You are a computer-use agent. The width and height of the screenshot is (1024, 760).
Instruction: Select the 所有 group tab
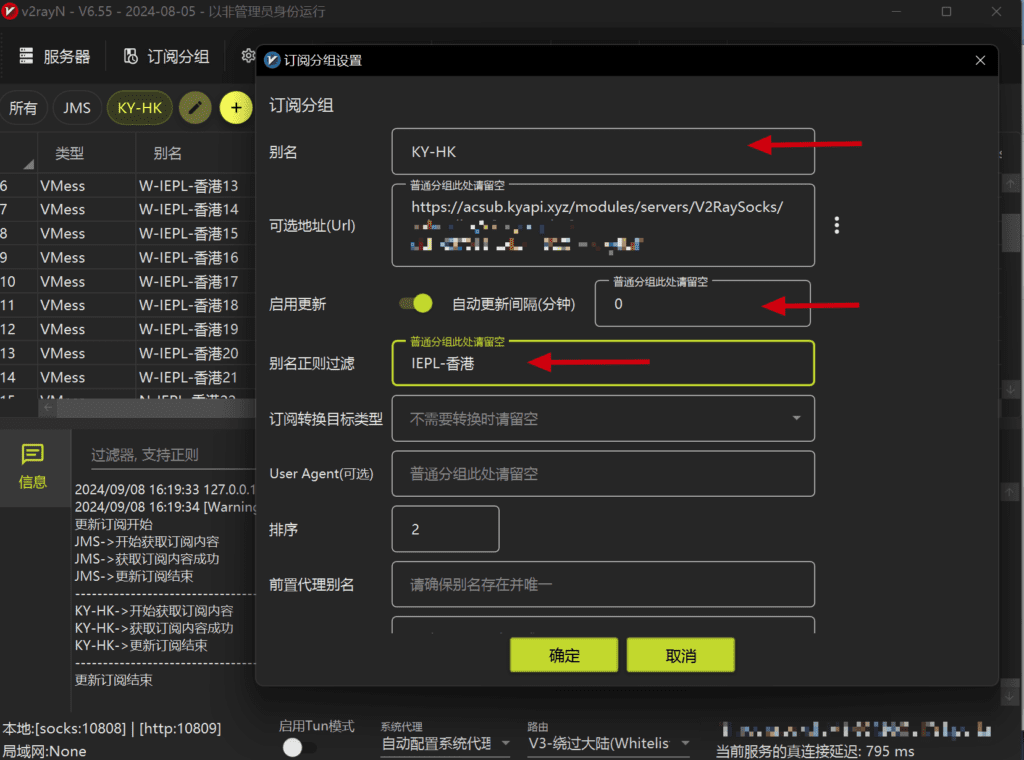pyautogui.click(x=23, y=108)
